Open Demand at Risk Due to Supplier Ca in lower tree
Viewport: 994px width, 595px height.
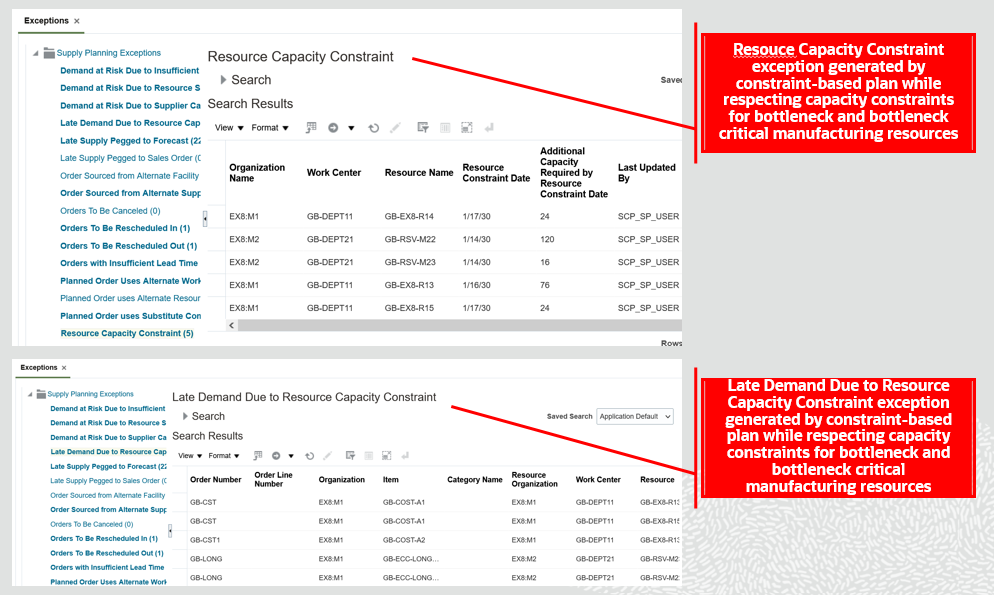tap(108, 437)
